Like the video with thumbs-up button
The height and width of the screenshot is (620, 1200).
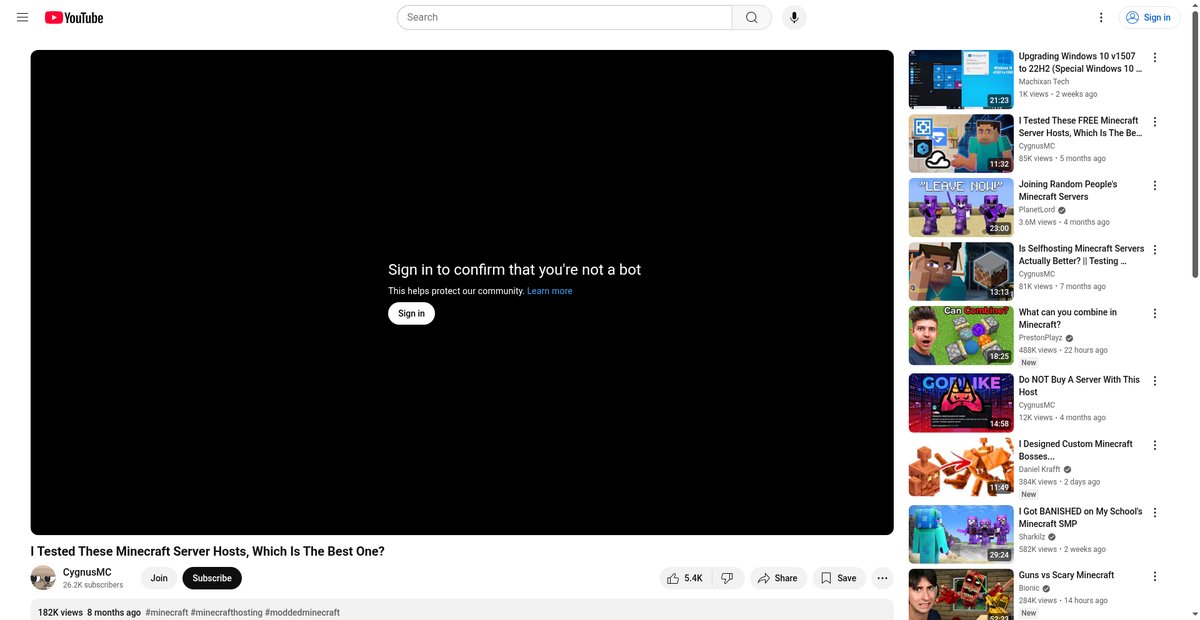click(x=685, y=578)
